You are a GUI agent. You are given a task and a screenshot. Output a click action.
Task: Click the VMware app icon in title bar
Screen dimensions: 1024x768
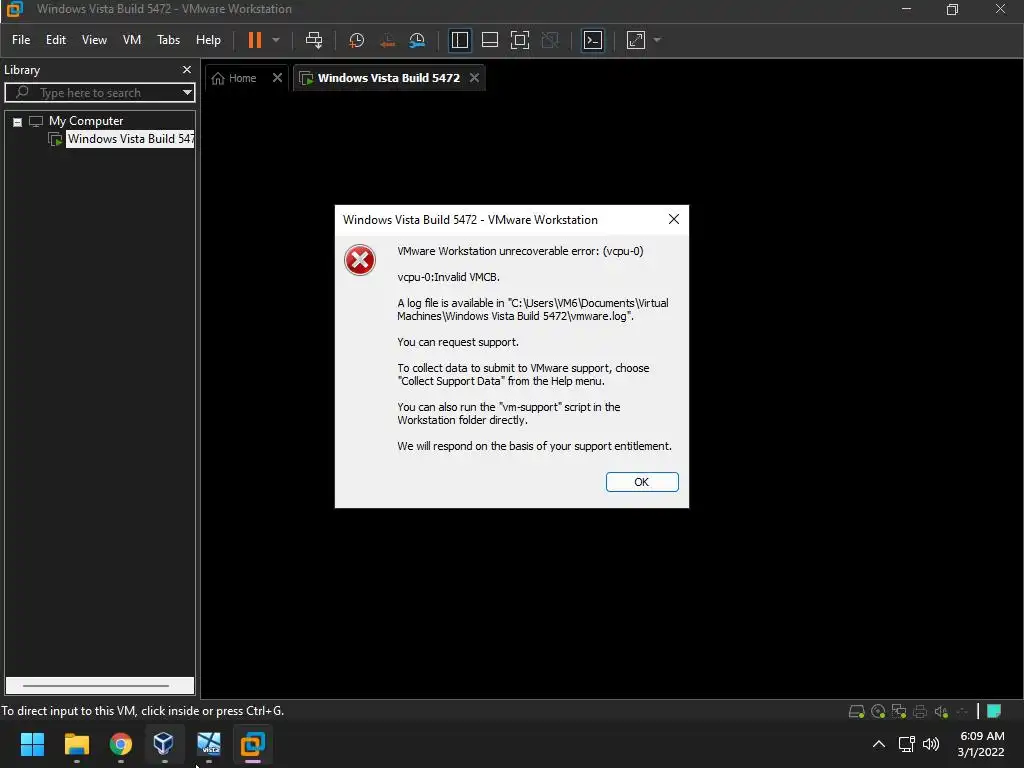(14, 9)
